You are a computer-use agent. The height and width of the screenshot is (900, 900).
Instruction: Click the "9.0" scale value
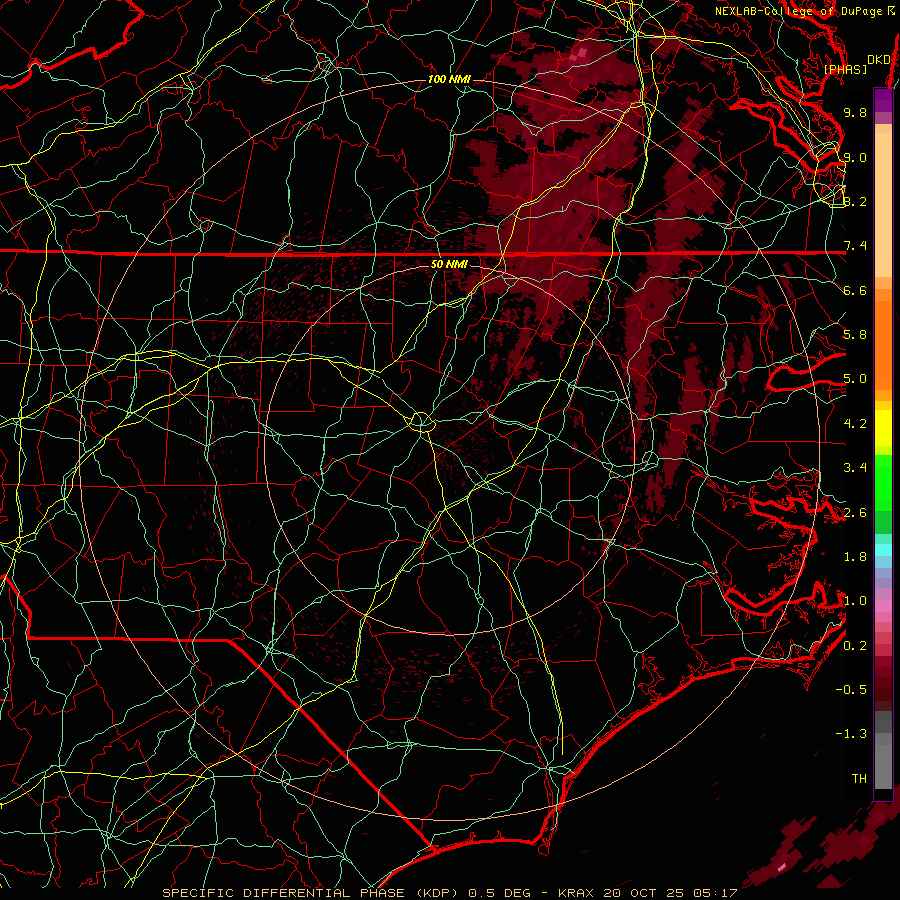pyautogui.click(x=855, y=157)
